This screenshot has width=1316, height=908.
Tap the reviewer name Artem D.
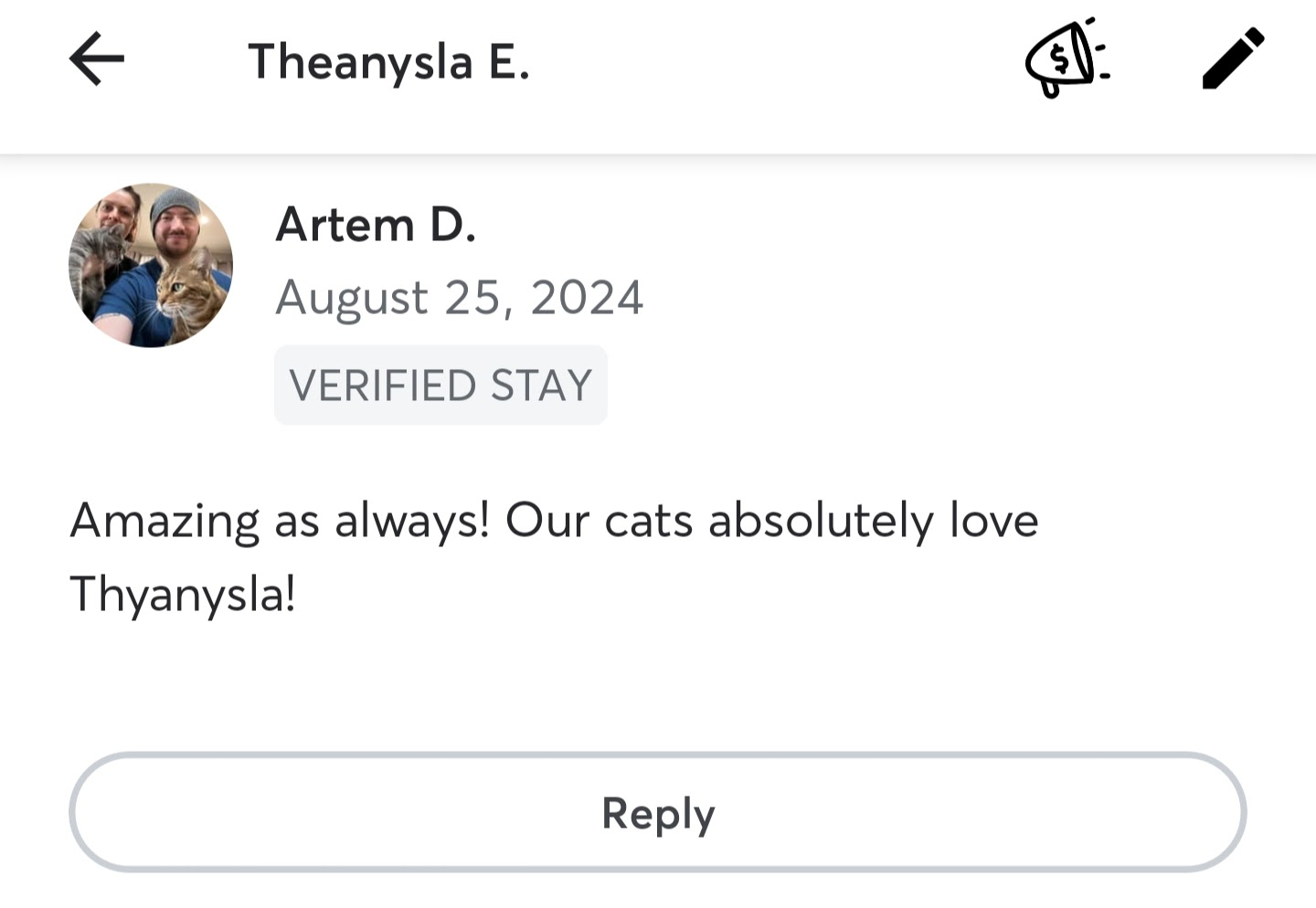pyautogui.click(x=376, y=225)
